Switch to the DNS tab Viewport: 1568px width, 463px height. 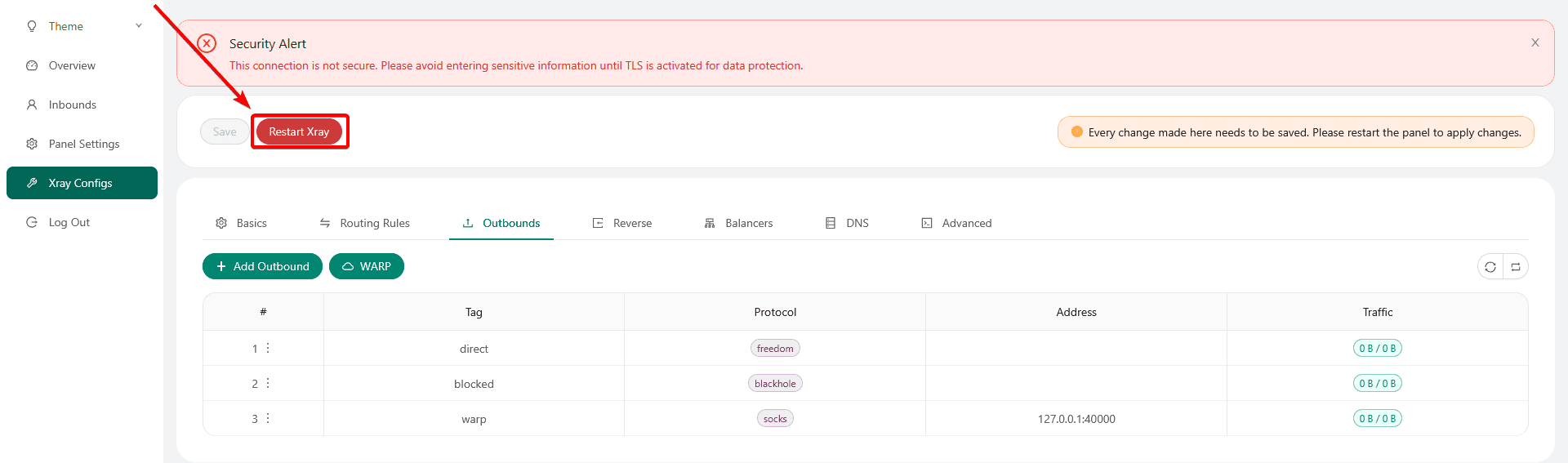[x=847, y=223]
